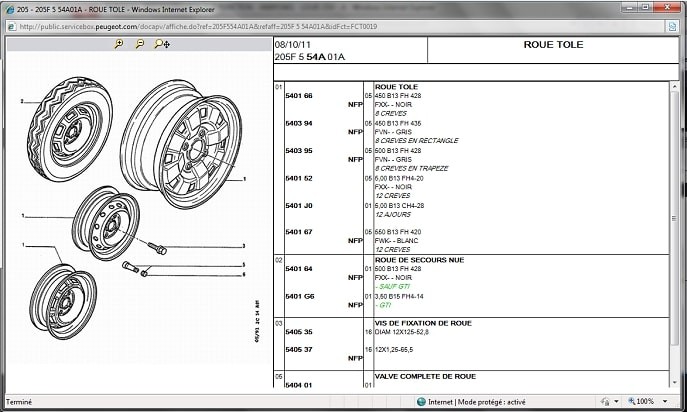Click the 100% zoom level button

pos(641,401)
